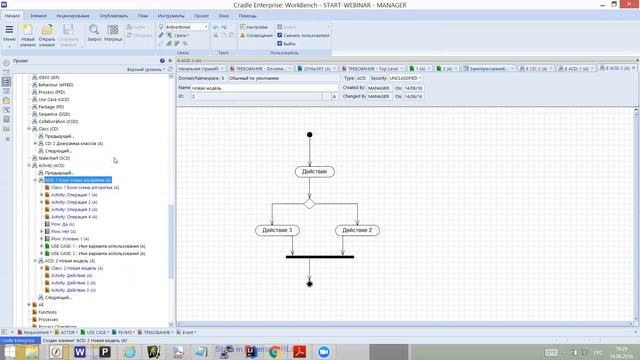Screen dimensions: 640x360
Task: Open the Security UNCLASSIFIED dropdown
Action: coord(405,78)
